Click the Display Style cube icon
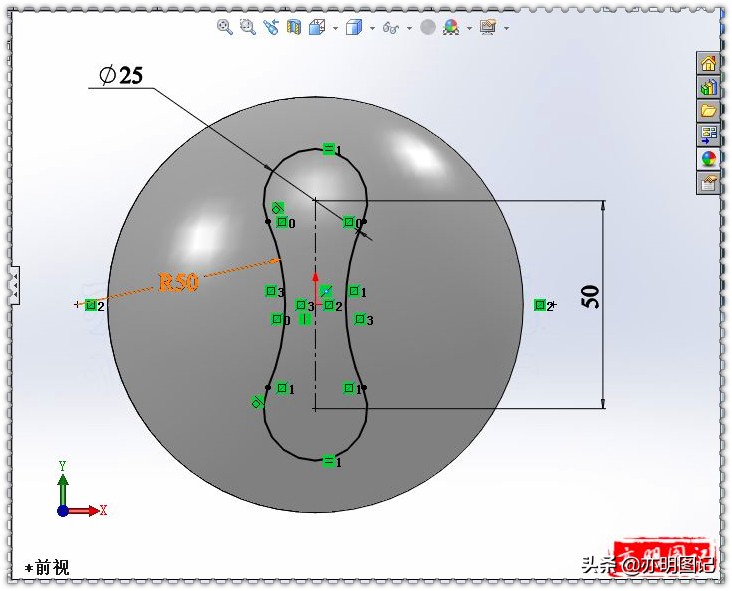This screenshot has width=732, height=591. pos(354,27)
